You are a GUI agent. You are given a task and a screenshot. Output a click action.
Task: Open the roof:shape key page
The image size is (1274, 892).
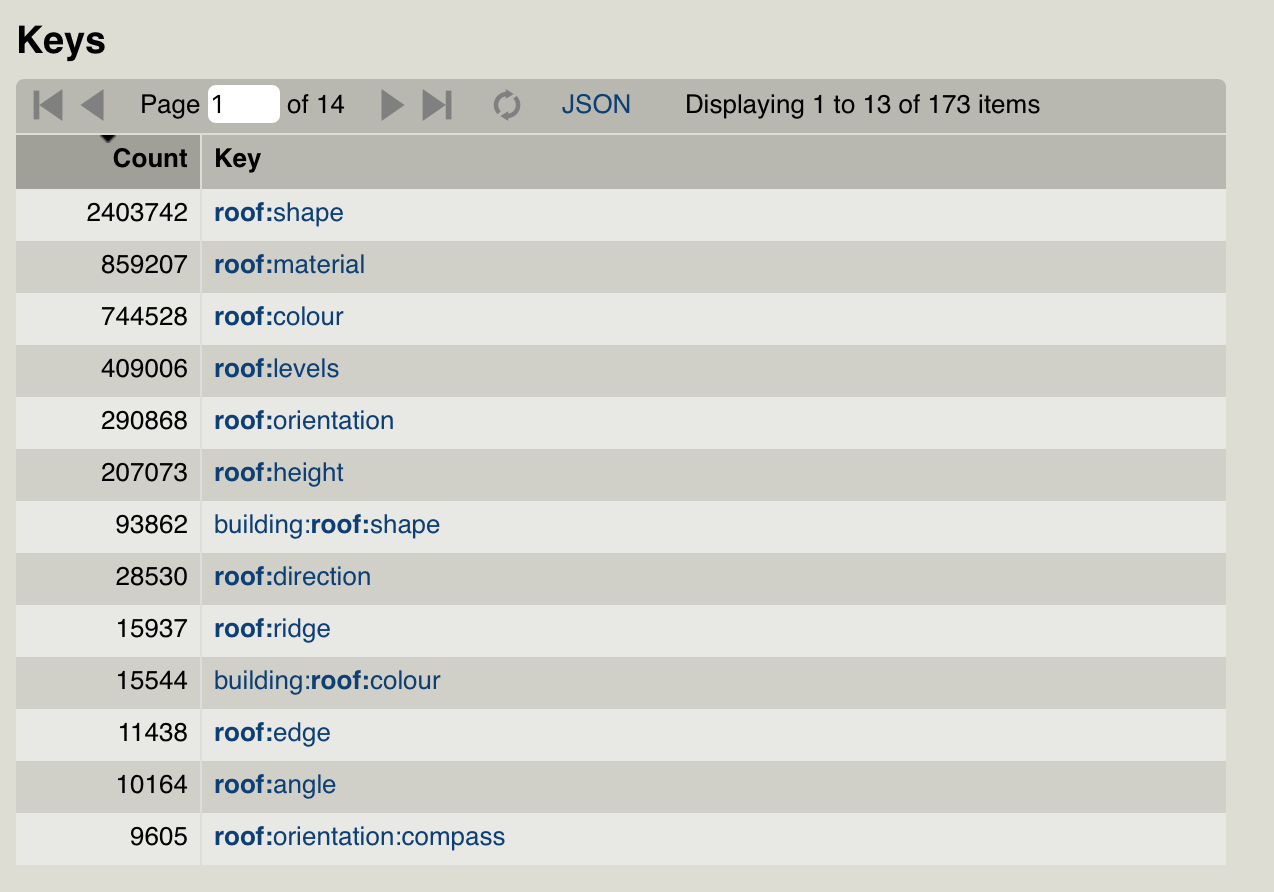(x=278, y=212)
